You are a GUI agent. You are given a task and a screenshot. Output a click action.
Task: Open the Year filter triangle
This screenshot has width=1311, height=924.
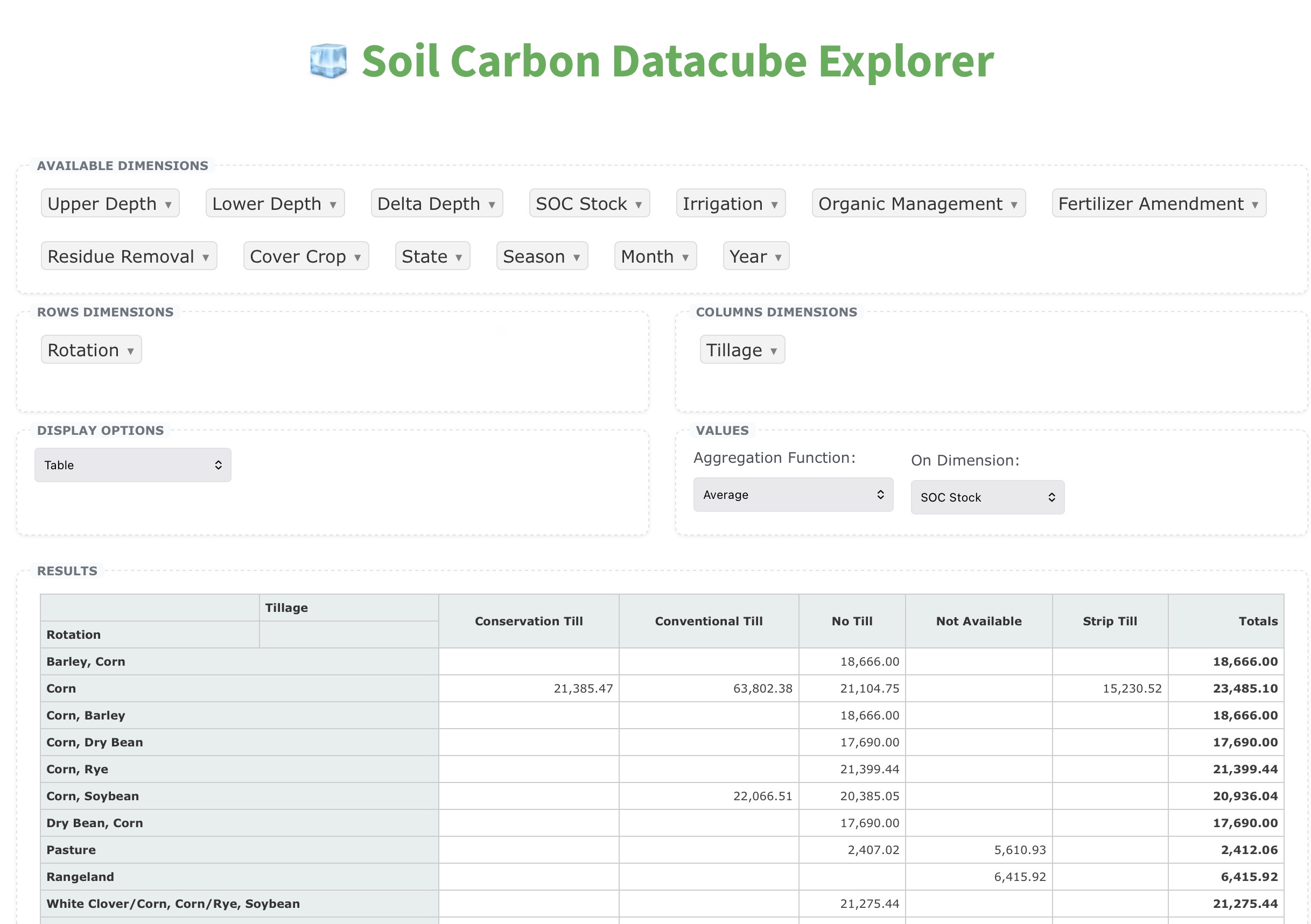pos(779,257)
